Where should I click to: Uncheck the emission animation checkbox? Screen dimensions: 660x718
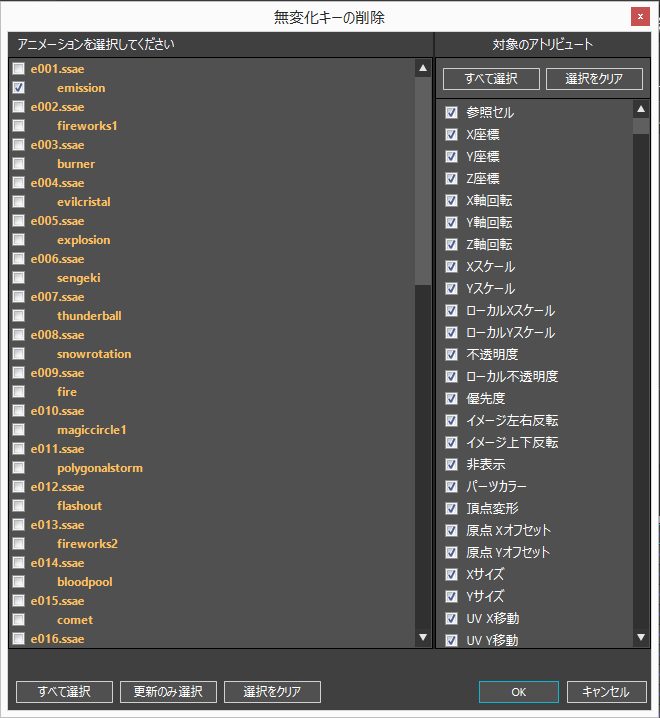[x=18, y=87]
